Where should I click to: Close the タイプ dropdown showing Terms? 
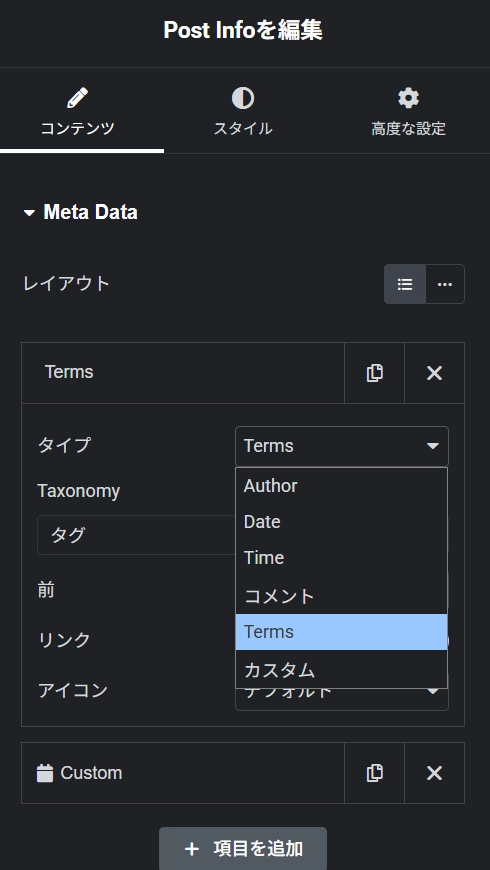pos(342,446)
